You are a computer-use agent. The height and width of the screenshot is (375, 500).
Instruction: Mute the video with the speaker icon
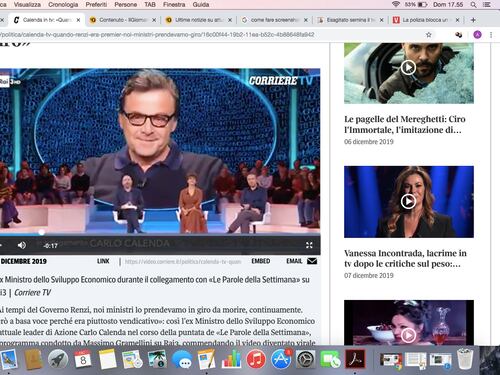pos(22,245)
